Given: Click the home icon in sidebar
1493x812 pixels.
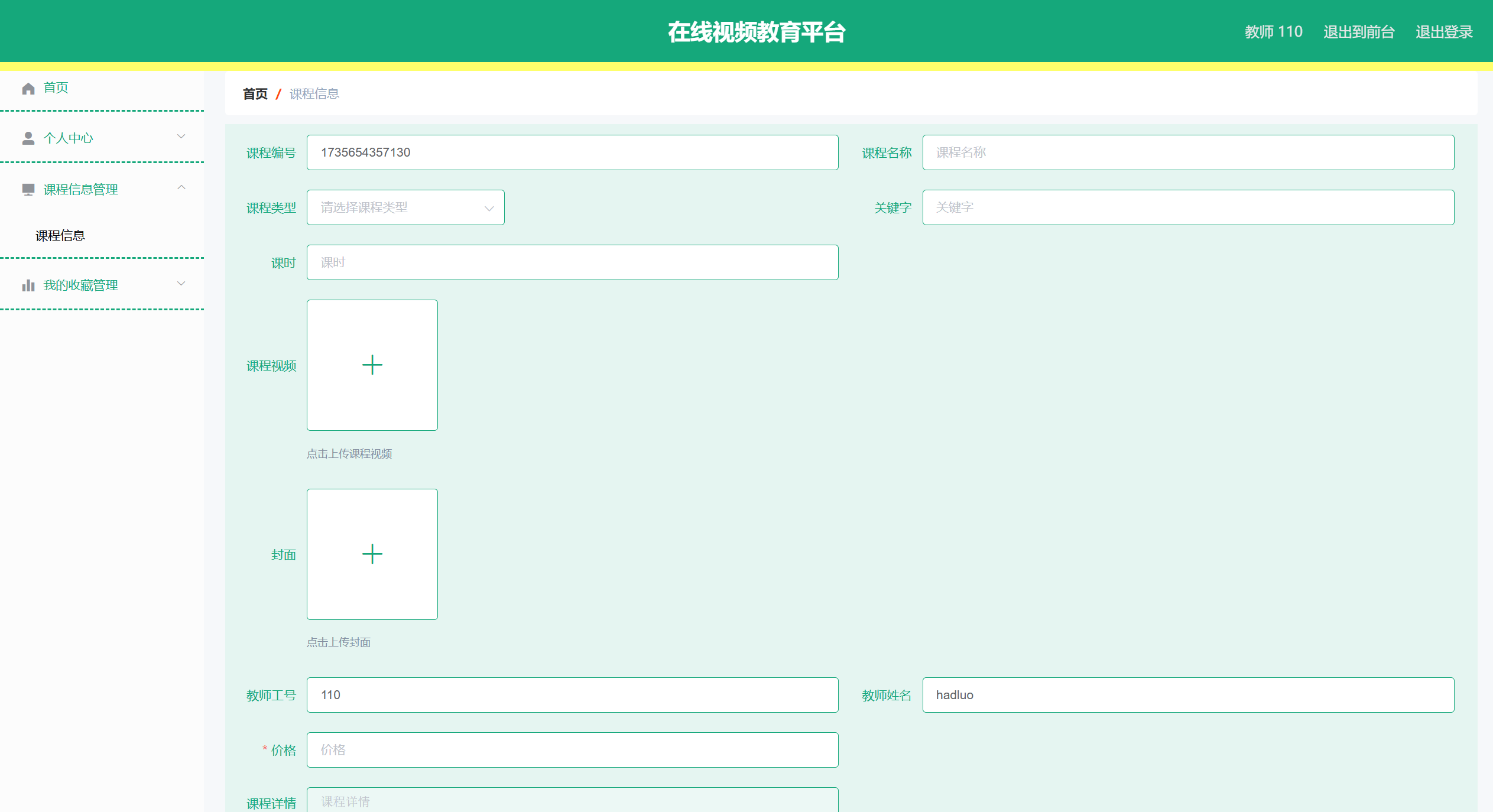Looking at the screenshot, I should click(x=28, y=89).
